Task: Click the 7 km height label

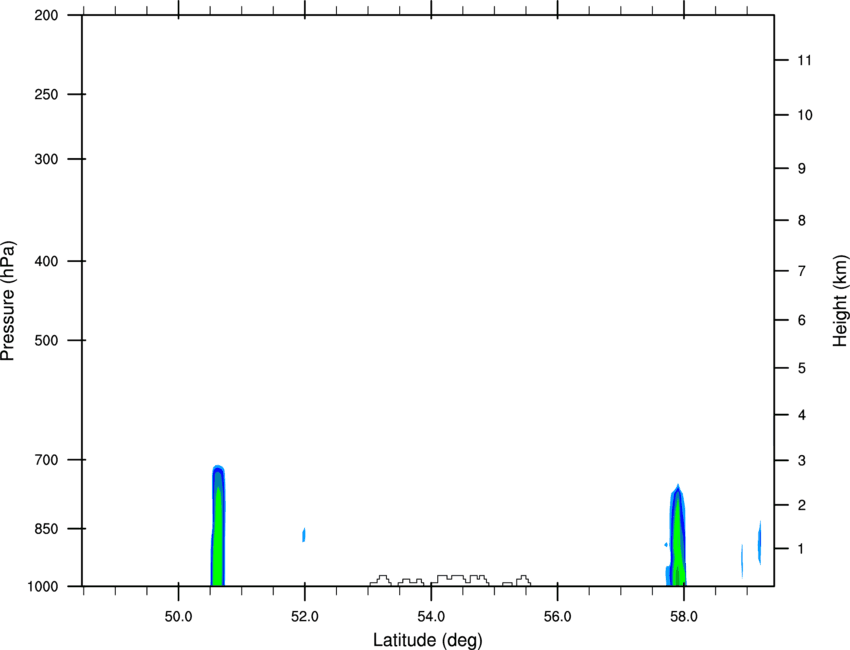Action: pyautogui.click(x=802, y=271)
